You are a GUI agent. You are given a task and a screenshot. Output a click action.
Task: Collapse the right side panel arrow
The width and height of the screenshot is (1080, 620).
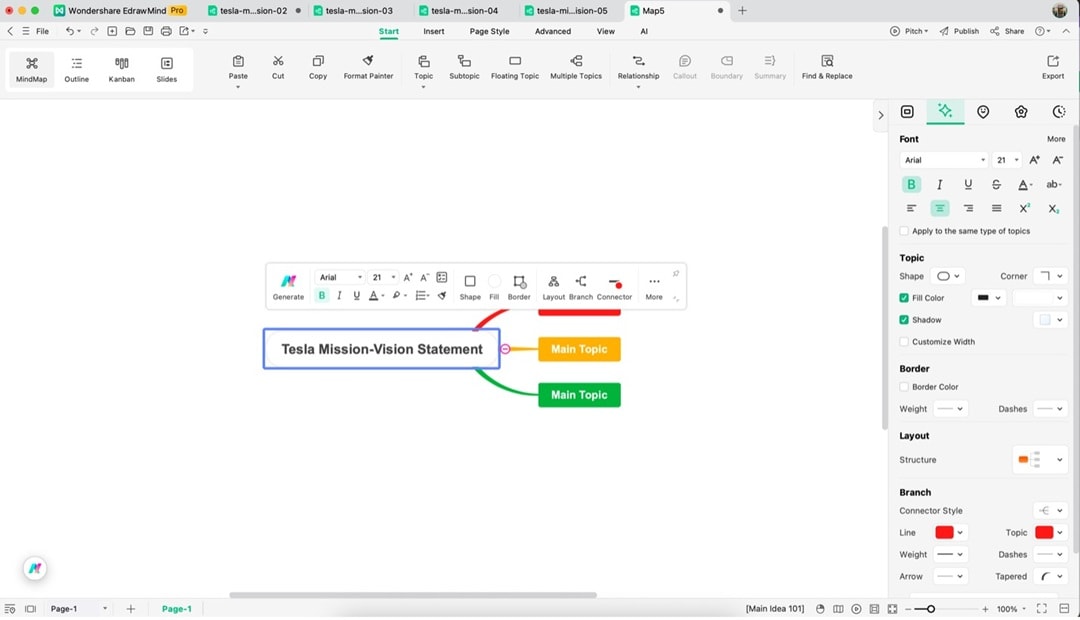point(880,115)
